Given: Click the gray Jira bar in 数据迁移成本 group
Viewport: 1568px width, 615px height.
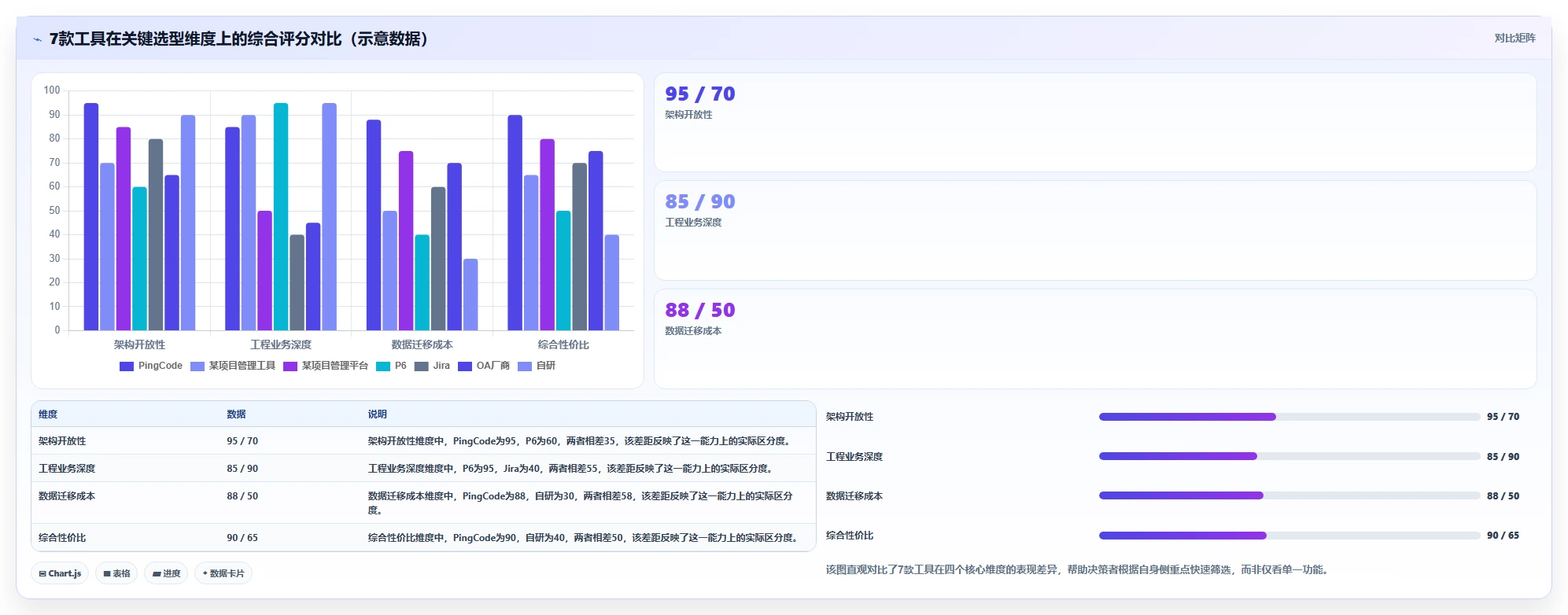Looking at the screenshot, I should [438, 259].
